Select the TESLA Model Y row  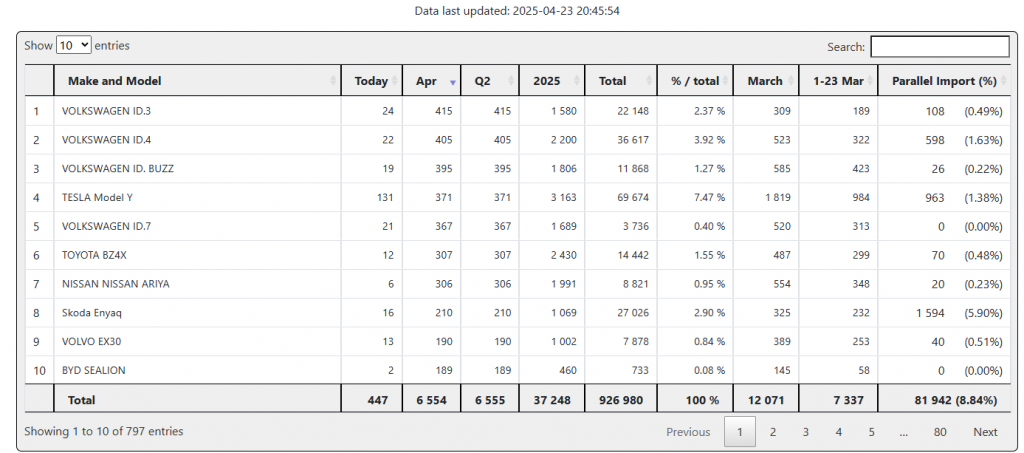(97, 198)
